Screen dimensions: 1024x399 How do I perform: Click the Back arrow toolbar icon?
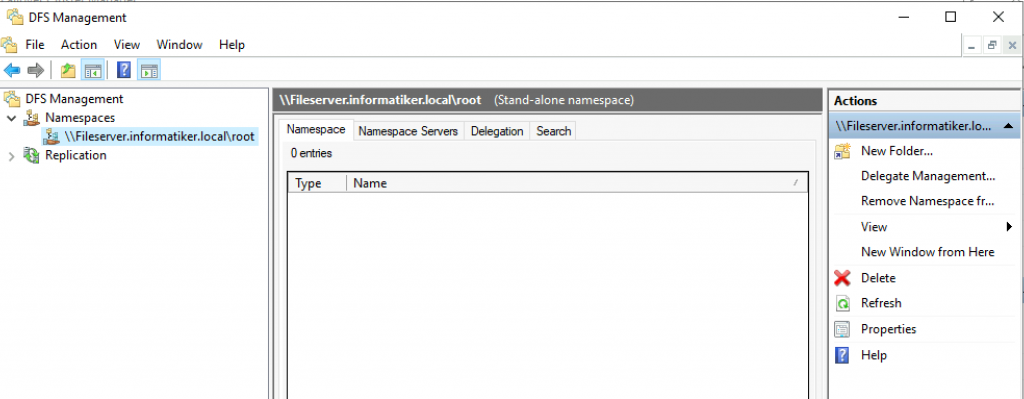pyautogui.click(x=12, y=70)
